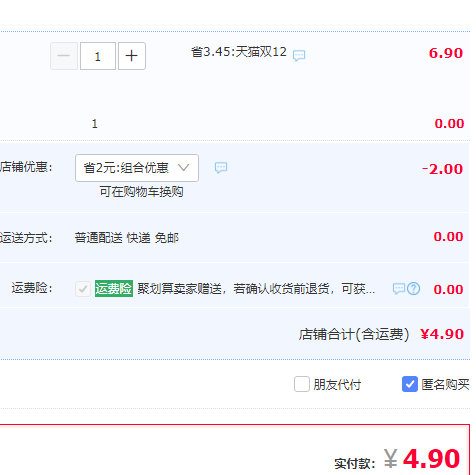Screen dimensions: 476x475
Task: Click the 匿名购买 label text
Action: [445, 384]
